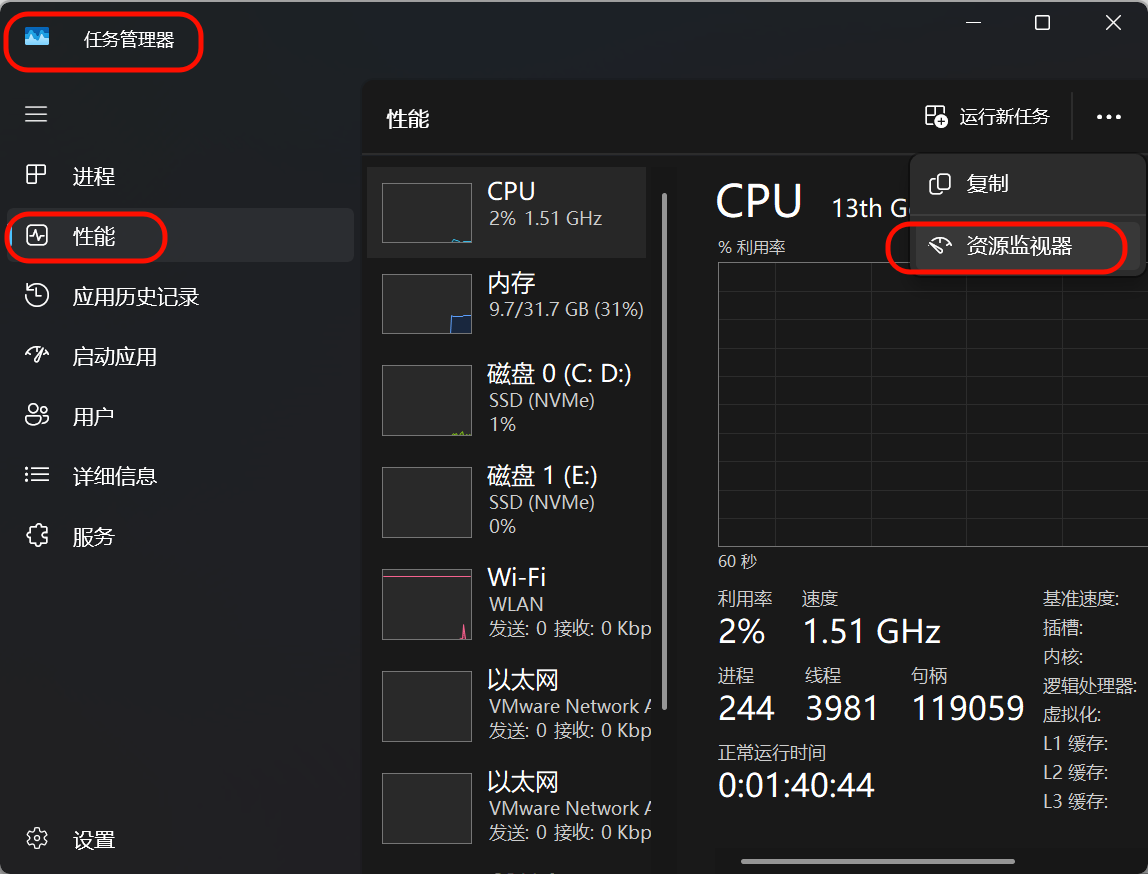Open the 服务 (Services) puzzle icon

pyautogui.click(x=36, y=536)
